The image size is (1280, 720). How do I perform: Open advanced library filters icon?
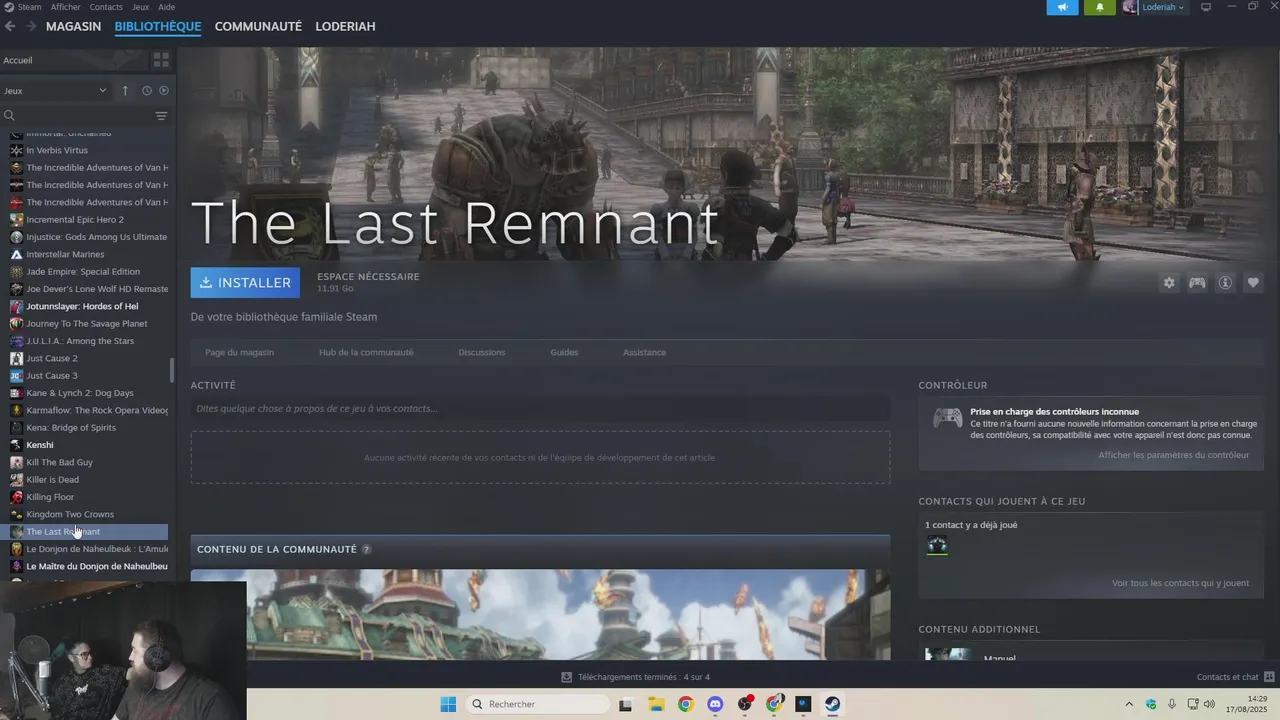(x=161, y=116)
